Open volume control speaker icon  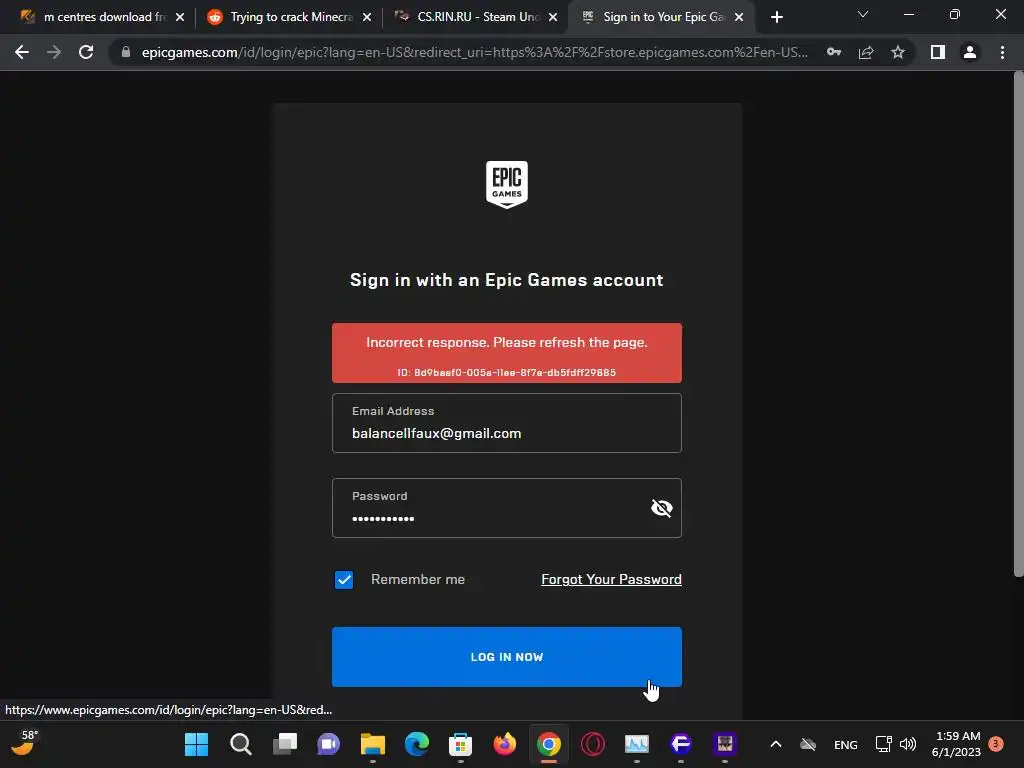tap(908, 744)
